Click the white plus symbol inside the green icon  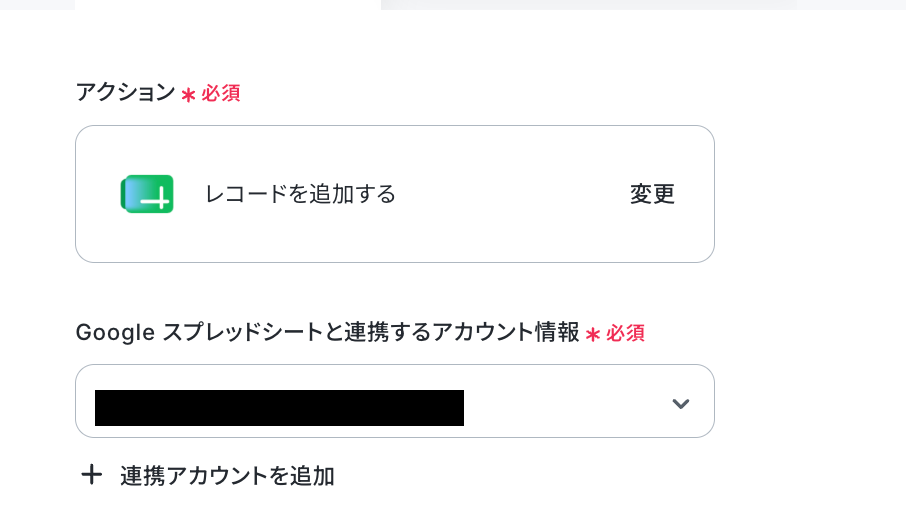pyautogui.click(x=155, y=199)
